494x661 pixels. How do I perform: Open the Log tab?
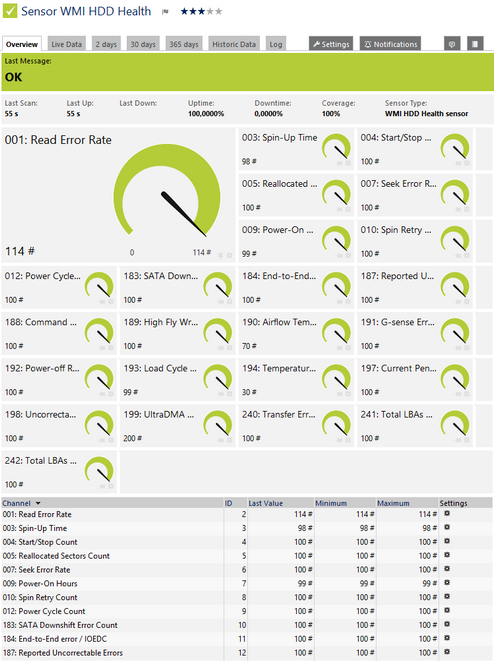pyautogui.click(x=276, y=44)
